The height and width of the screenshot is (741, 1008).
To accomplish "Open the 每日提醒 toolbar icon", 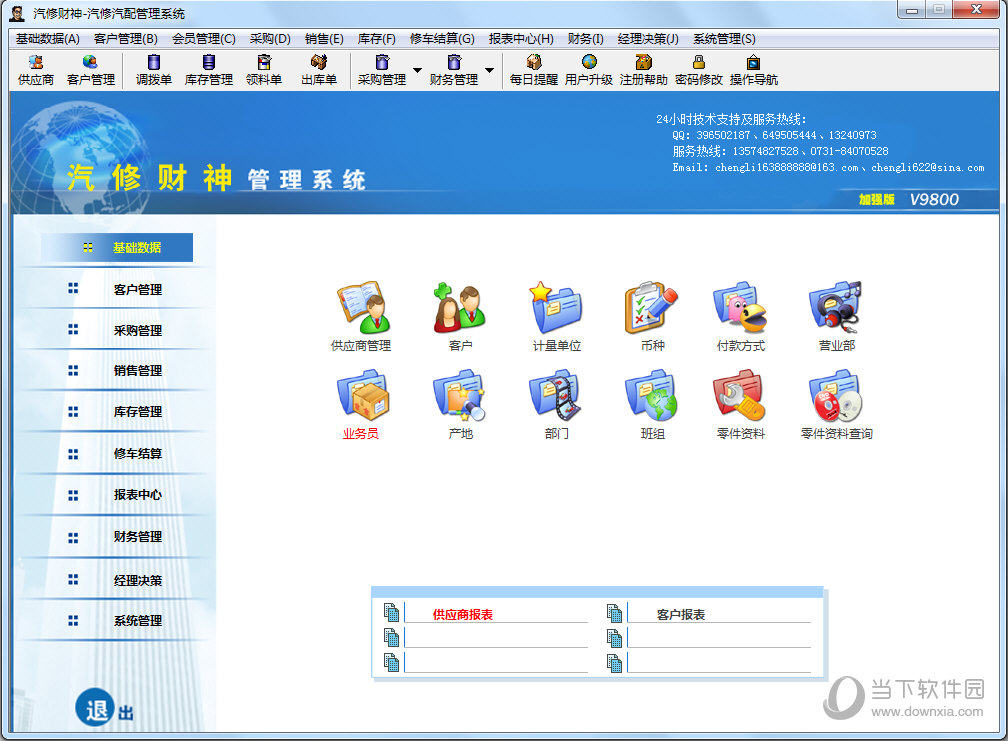I will [534, 70].
